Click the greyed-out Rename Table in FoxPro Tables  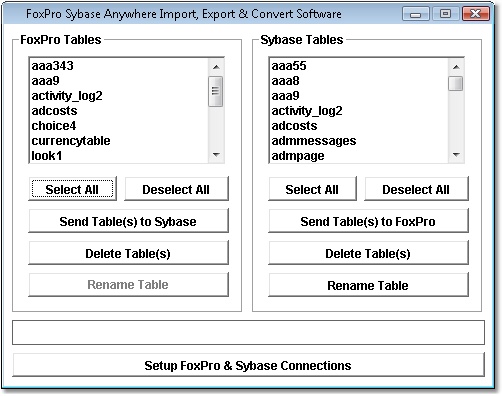[128, 285]
